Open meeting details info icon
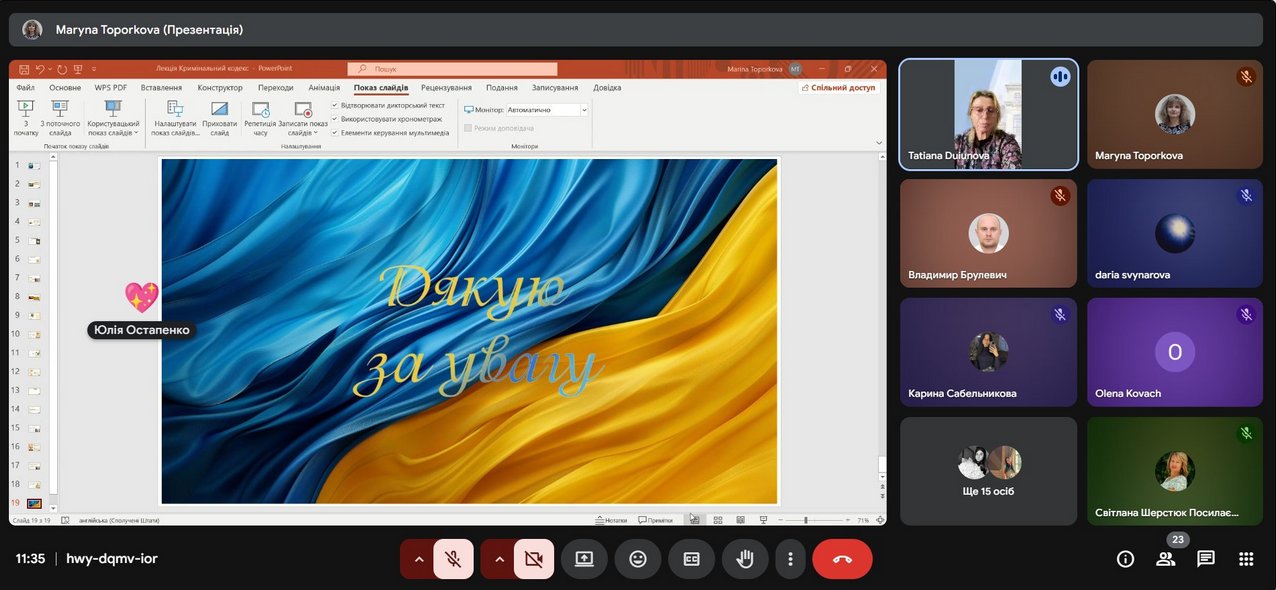Image resolution: width=1276 pixels, height=590 pixels. click(1125, 559)
